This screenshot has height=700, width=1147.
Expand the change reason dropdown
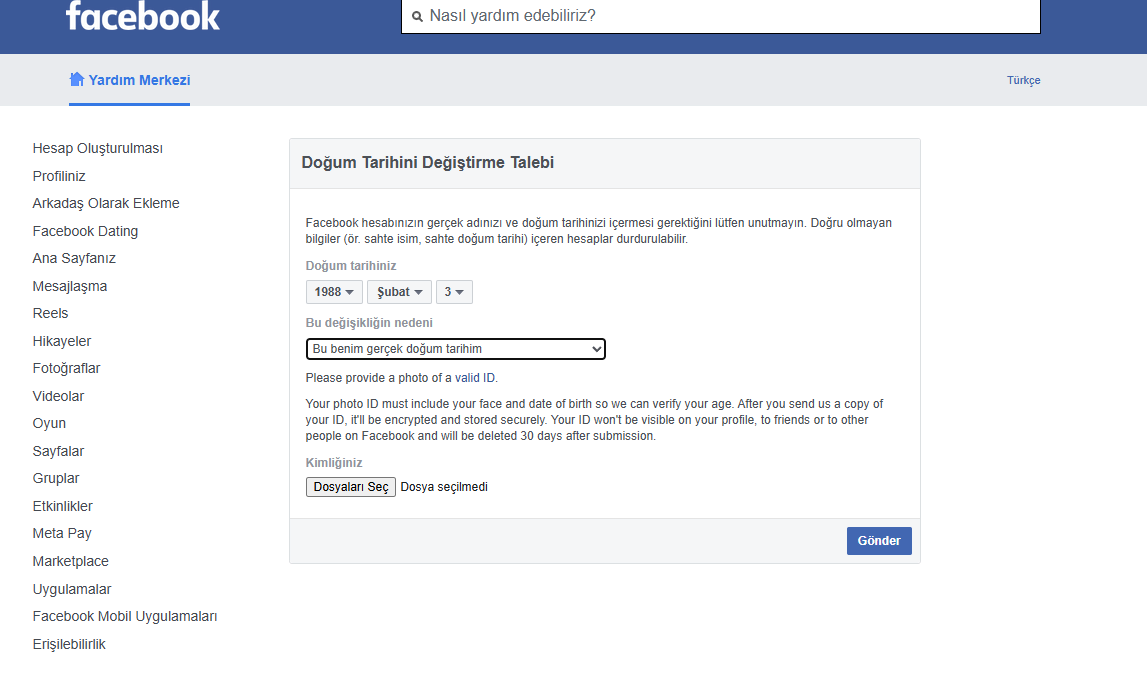tap(455, 348)
